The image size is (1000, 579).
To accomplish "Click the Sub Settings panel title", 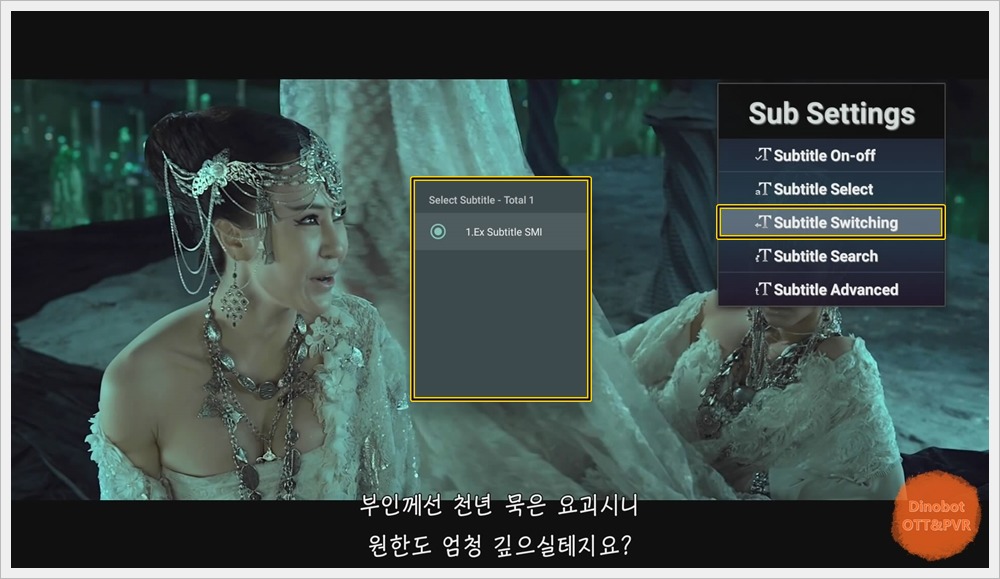I will coord(831,114).
